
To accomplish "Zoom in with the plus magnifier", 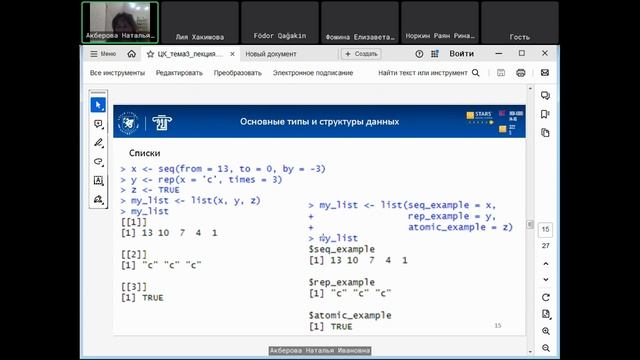I will [546, 331].
